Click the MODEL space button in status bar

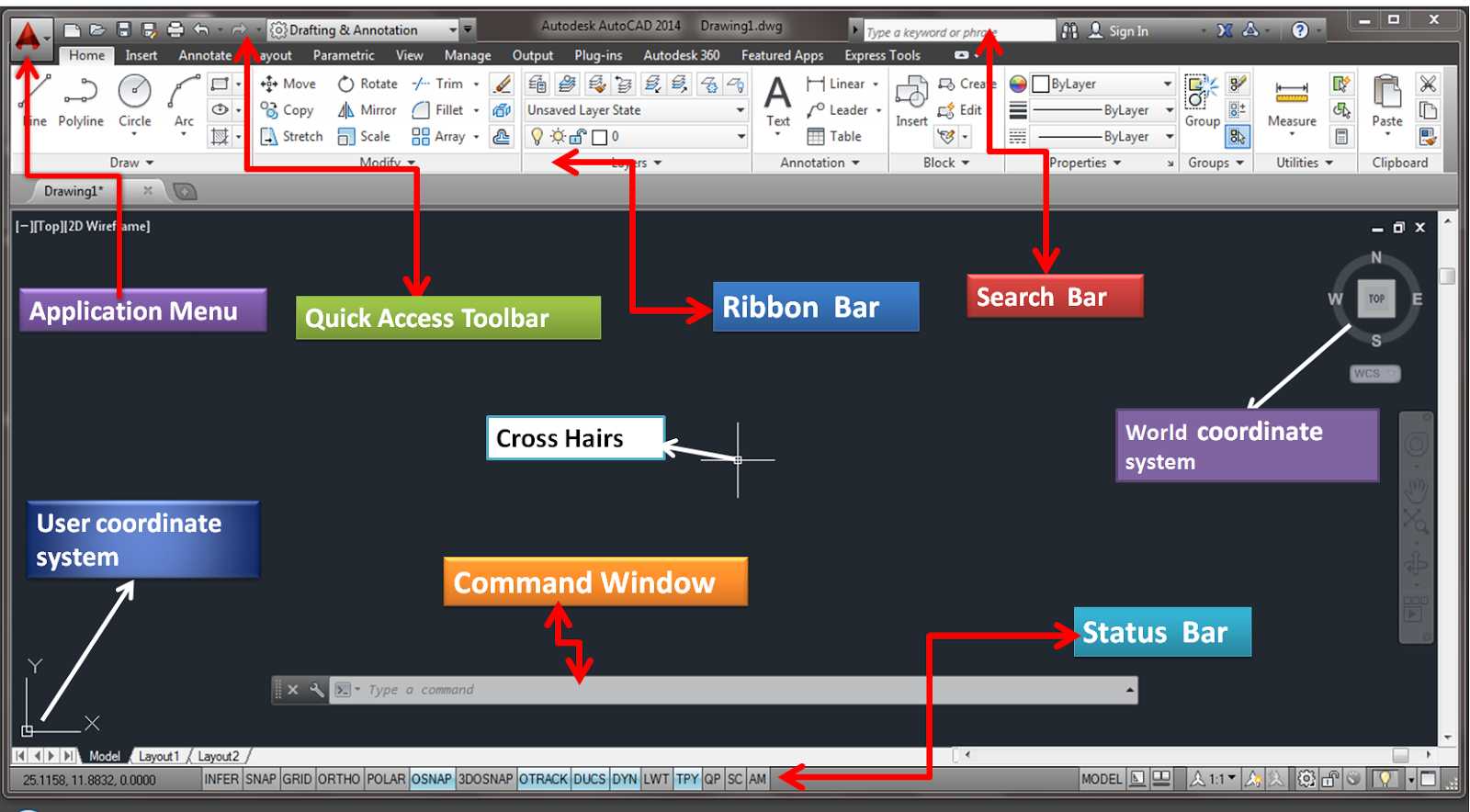click(x=1101, y=779)
